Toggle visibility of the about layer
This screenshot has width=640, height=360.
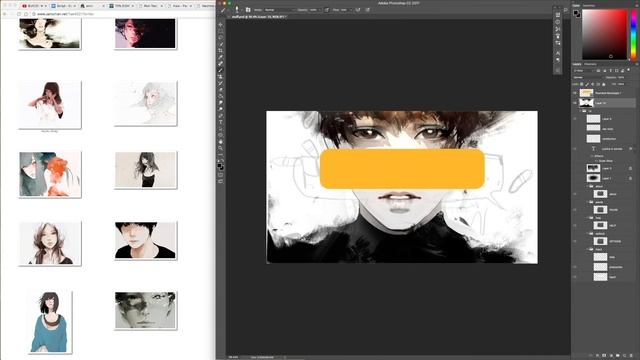tap(575, 194)
